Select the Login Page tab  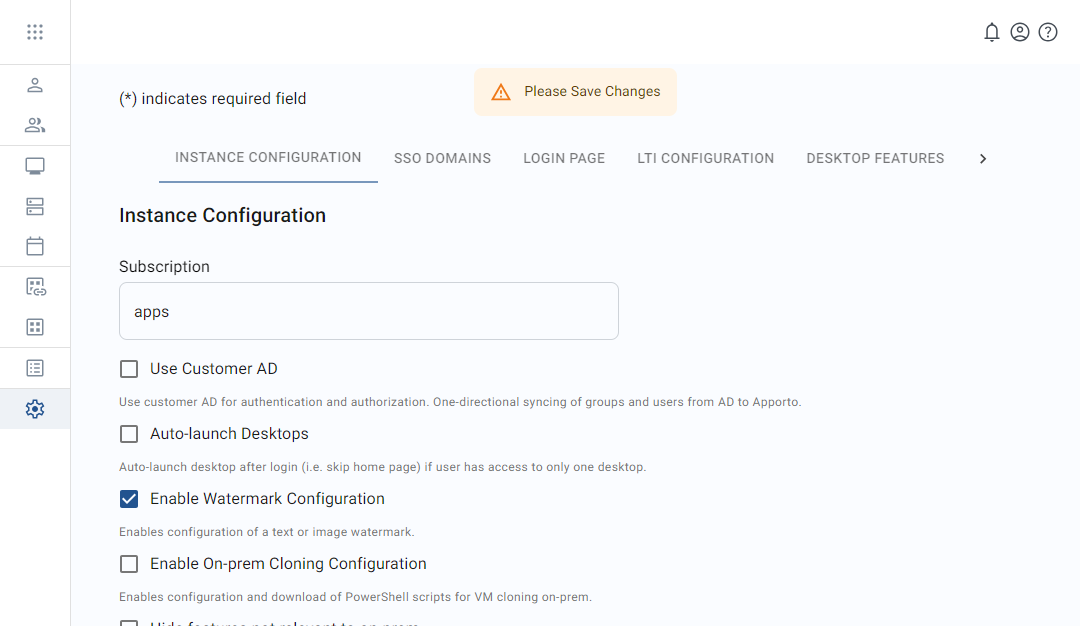563,158
